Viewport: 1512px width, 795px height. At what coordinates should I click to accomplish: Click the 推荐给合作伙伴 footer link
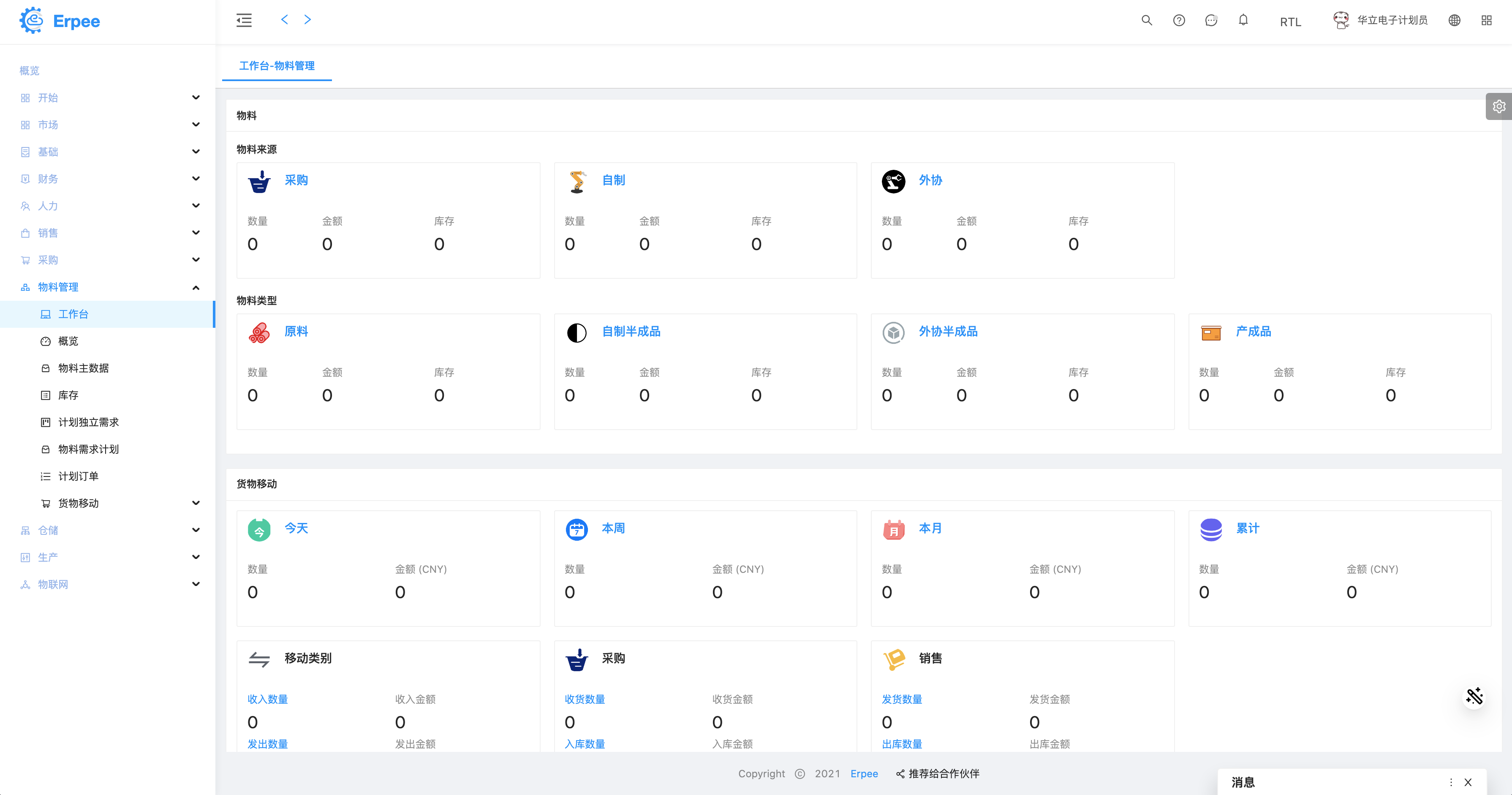click(943, 774)
